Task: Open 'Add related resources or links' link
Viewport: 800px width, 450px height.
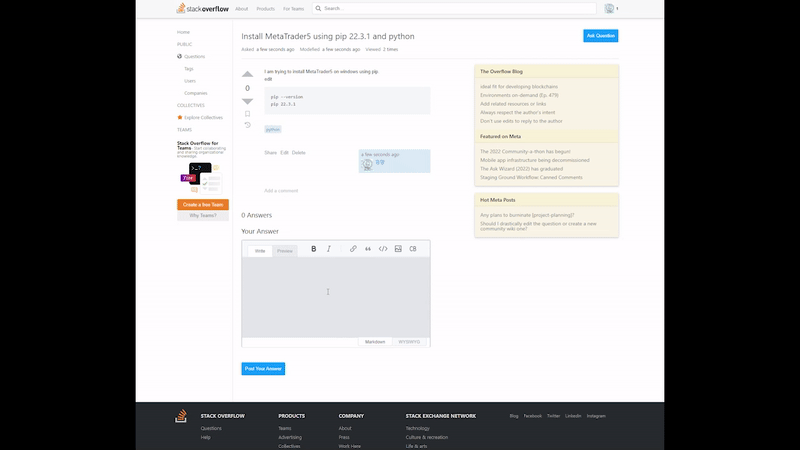Action: pyautogui.click(x=513, y=104)
